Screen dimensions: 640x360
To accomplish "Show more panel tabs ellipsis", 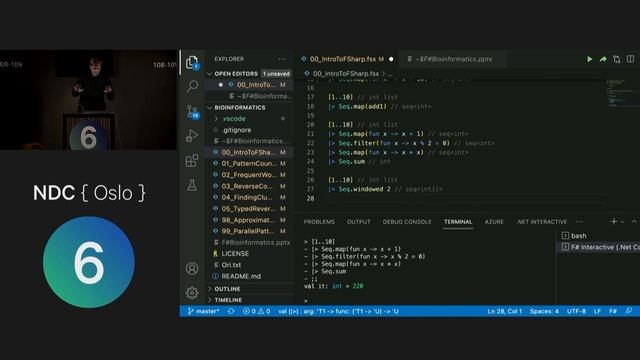I will 580,222.
